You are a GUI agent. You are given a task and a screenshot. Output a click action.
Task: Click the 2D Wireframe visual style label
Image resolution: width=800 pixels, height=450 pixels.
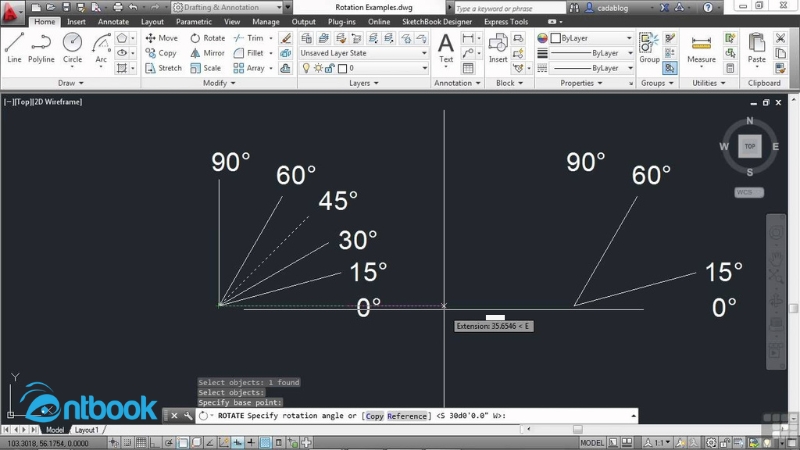57,102
